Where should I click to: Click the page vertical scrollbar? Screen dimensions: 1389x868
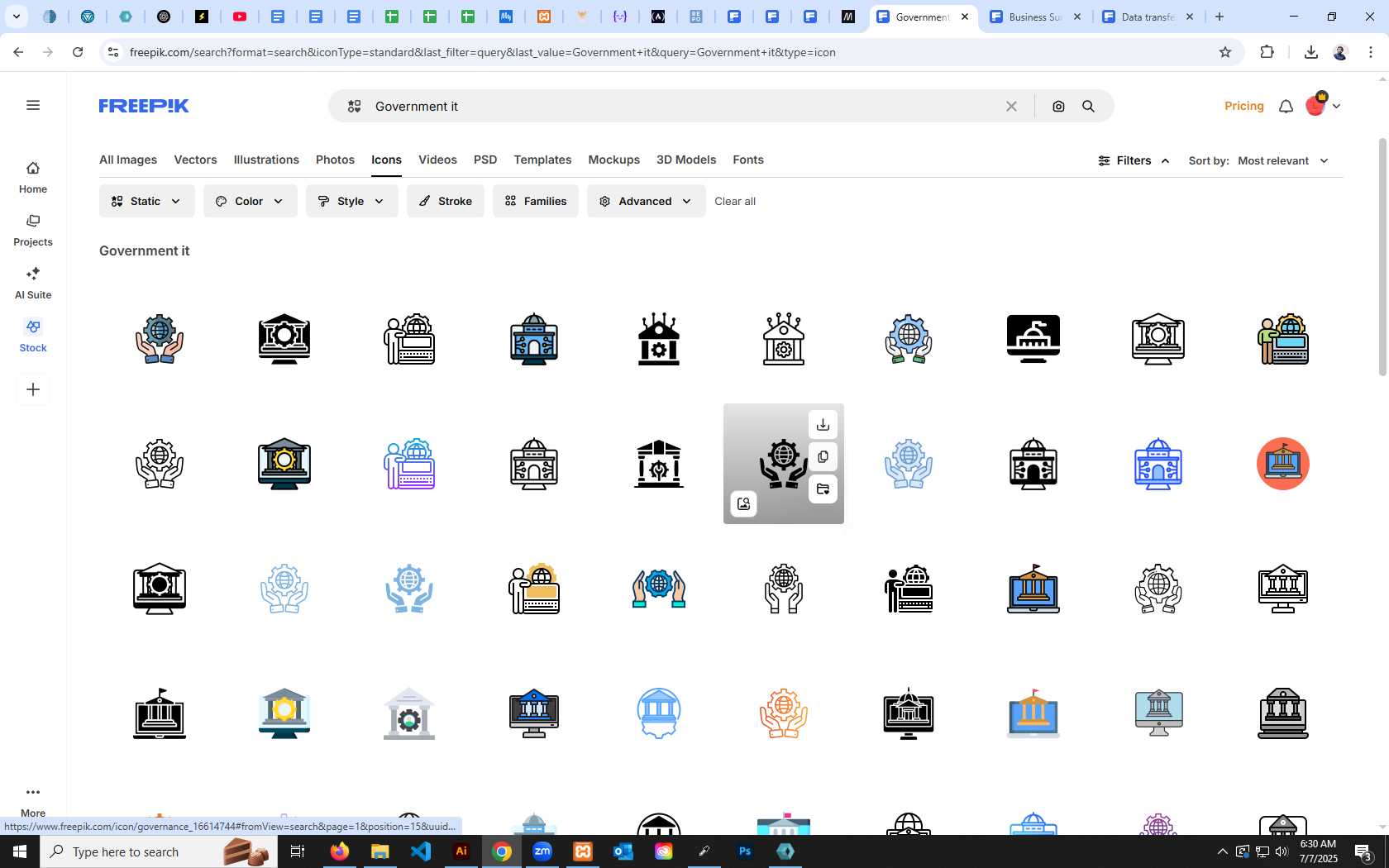[x=1382, y=256]
